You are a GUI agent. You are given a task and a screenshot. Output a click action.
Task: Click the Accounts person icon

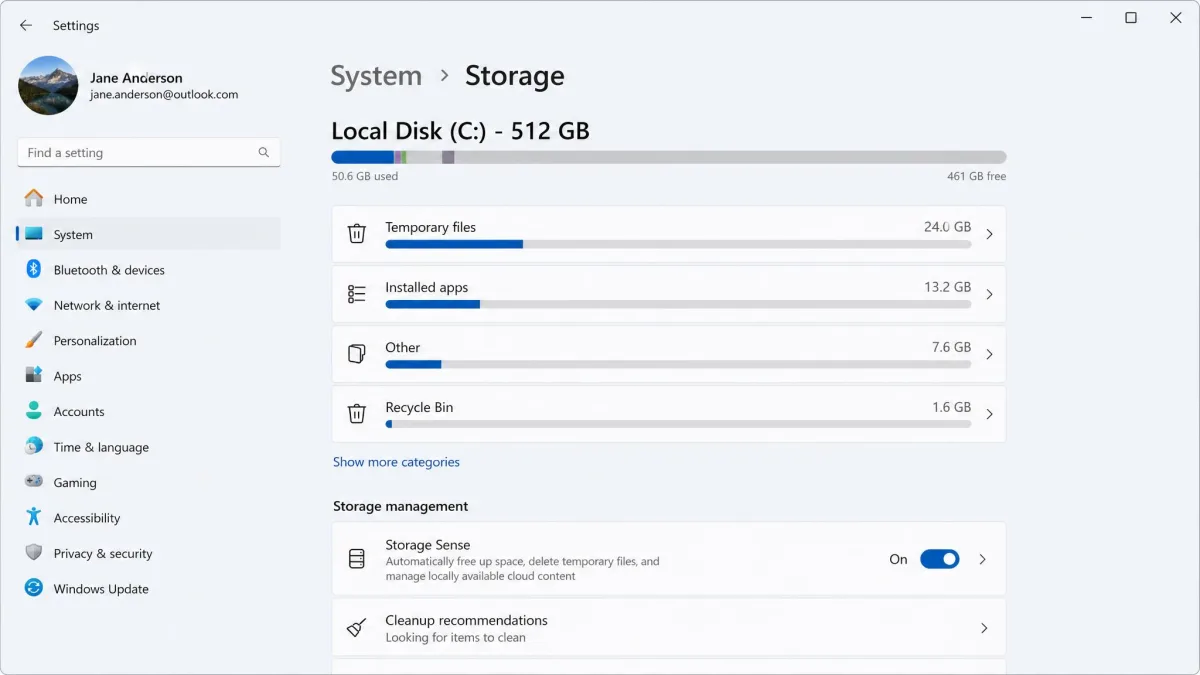click(x=34, y=411)
